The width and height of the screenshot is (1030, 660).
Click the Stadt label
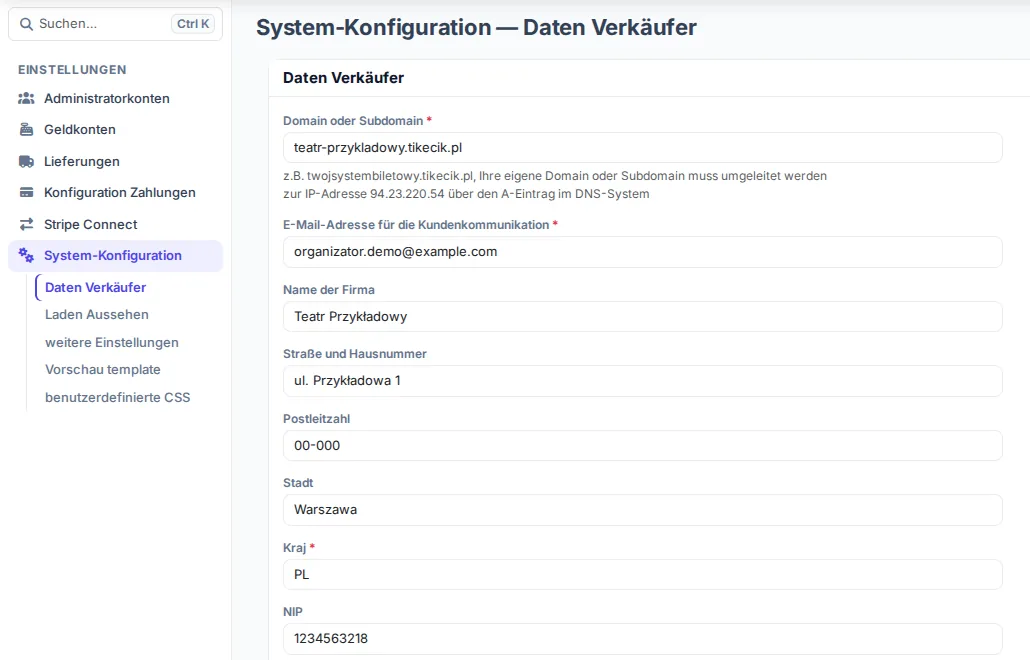click(x=298, y=483)
